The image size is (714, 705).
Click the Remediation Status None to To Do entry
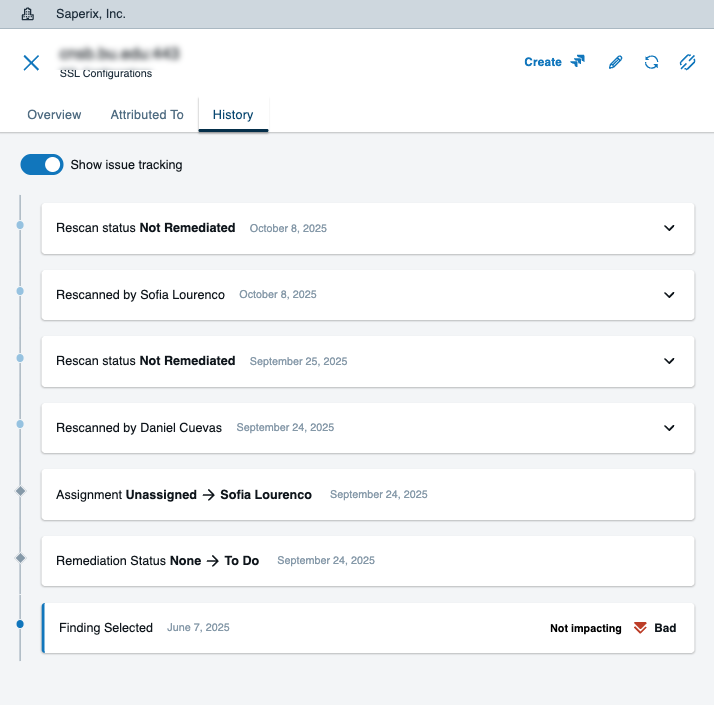(367, 561)
